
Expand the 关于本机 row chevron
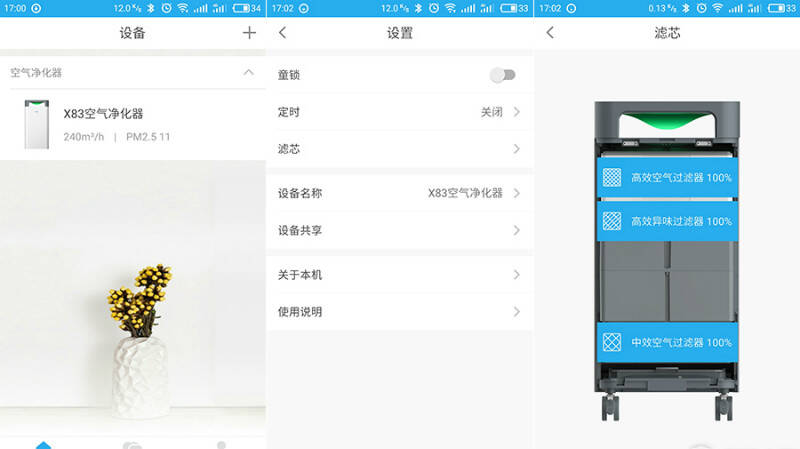pyautogui.click(x=516, y=275)
